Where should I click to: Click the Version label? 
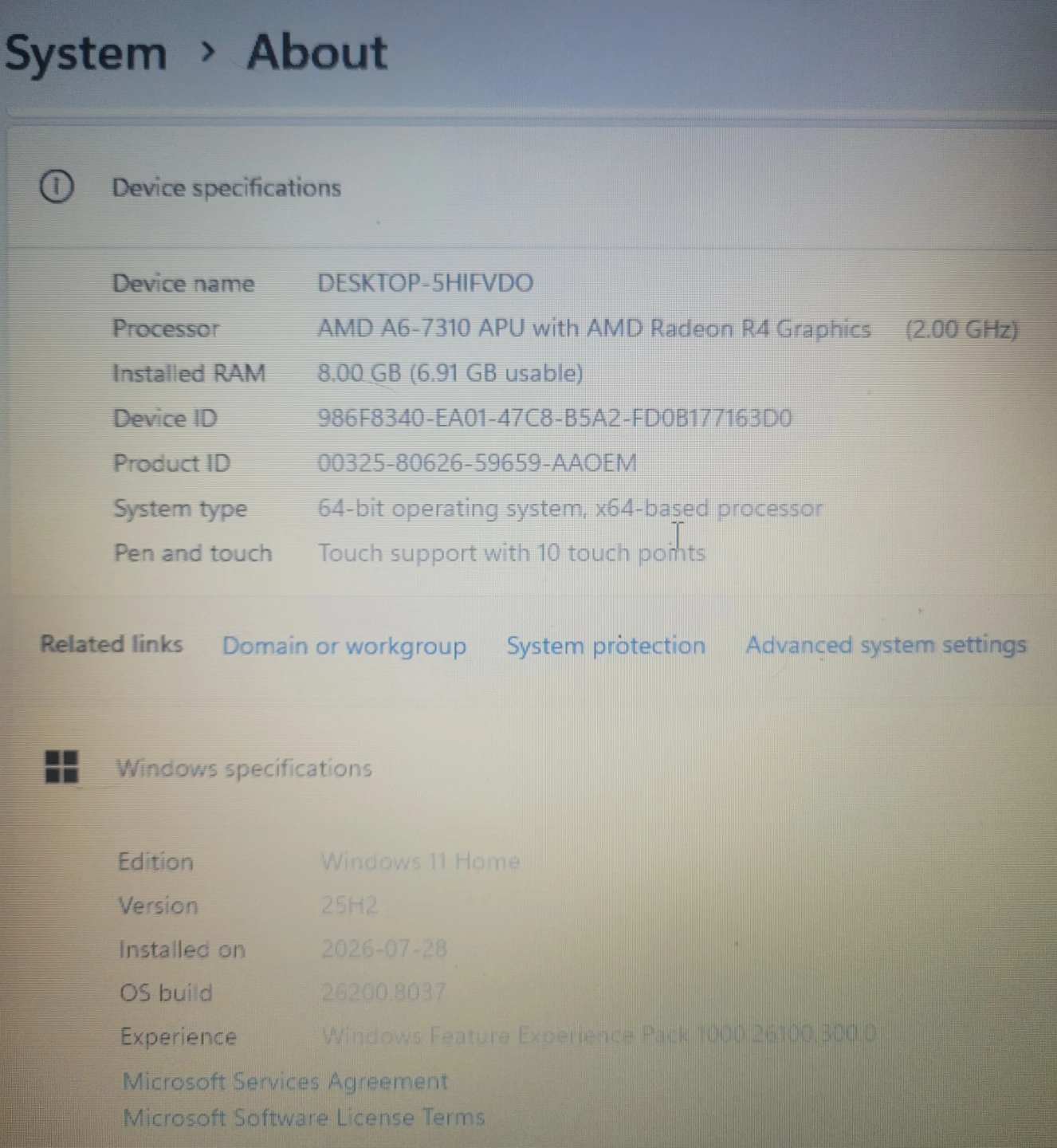click(x=158, y=905)
